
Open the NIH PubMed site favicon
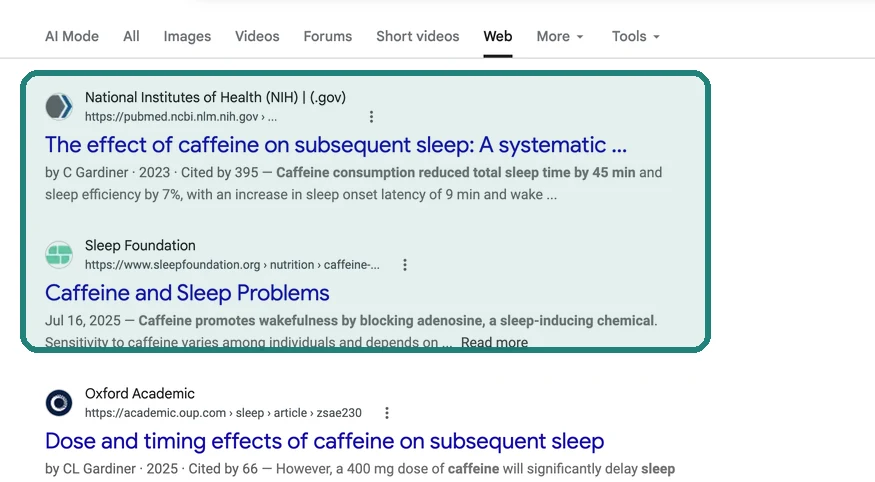(x=59, y=107)
